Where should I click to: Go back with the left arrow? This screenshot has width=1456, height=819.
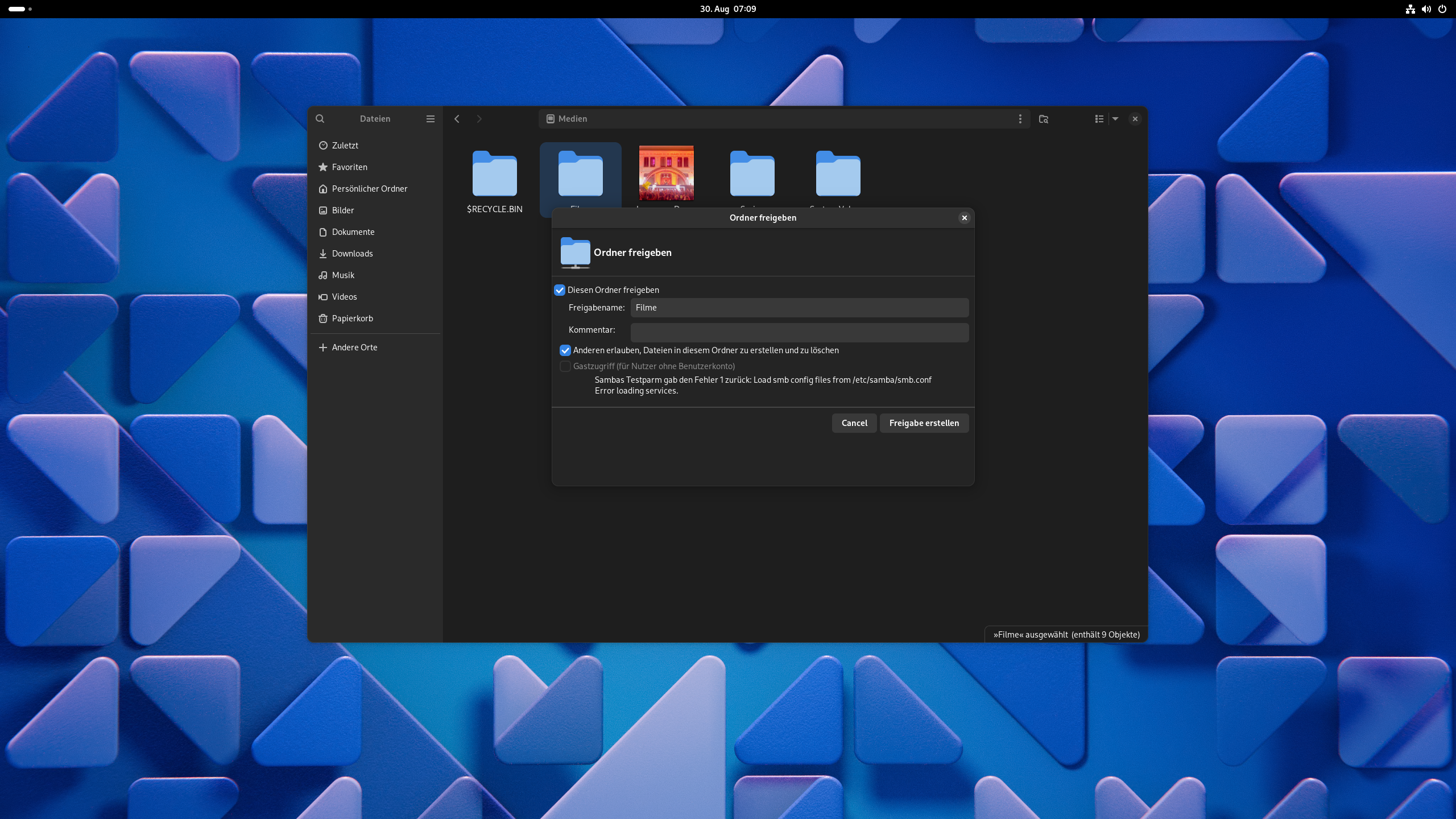(x=457, y=119)
